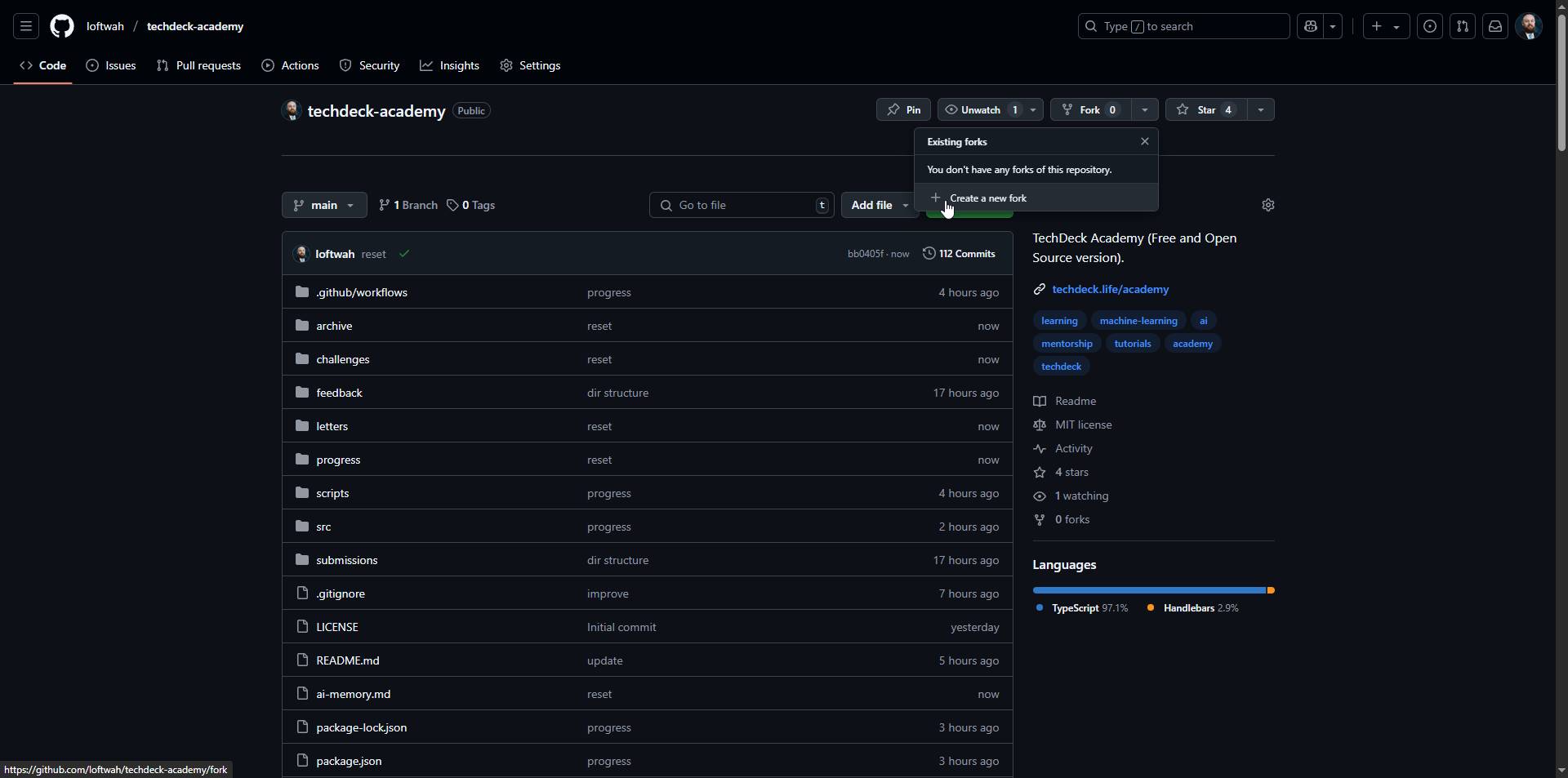Click the Go to file search box
The height and width of the screenshot is (778, 1568).
[742, 205]
